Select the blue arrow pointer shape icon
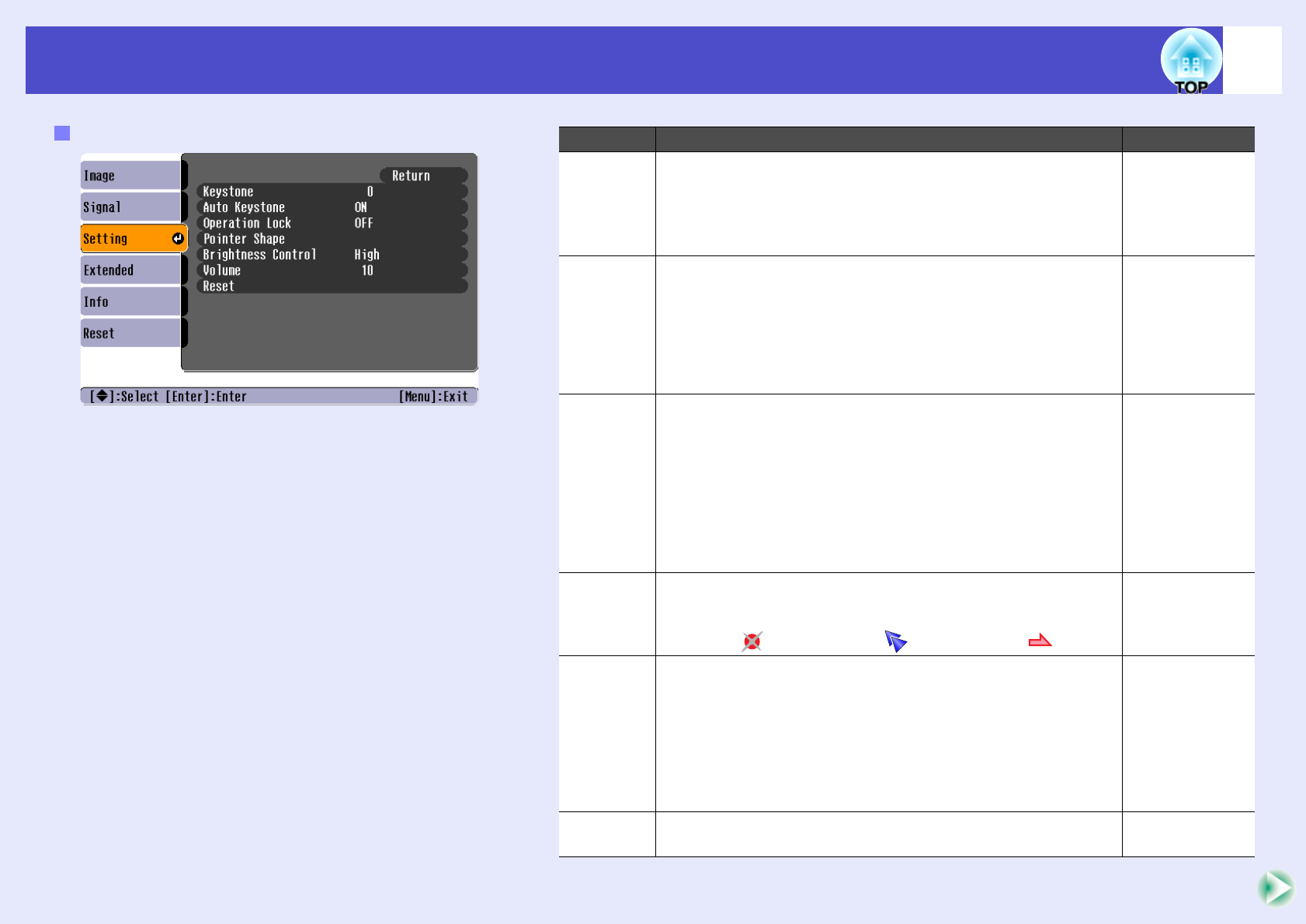 [895, 641]
